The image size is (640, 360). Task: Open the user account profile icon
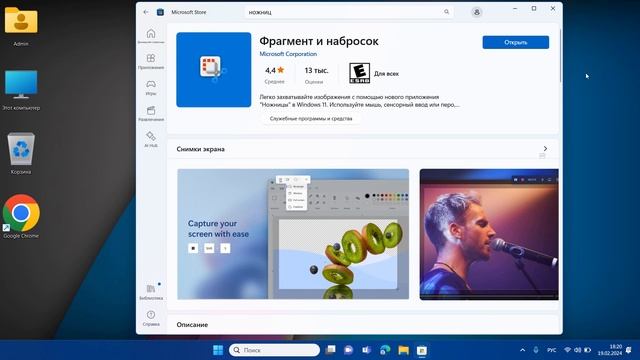[476, 12]
